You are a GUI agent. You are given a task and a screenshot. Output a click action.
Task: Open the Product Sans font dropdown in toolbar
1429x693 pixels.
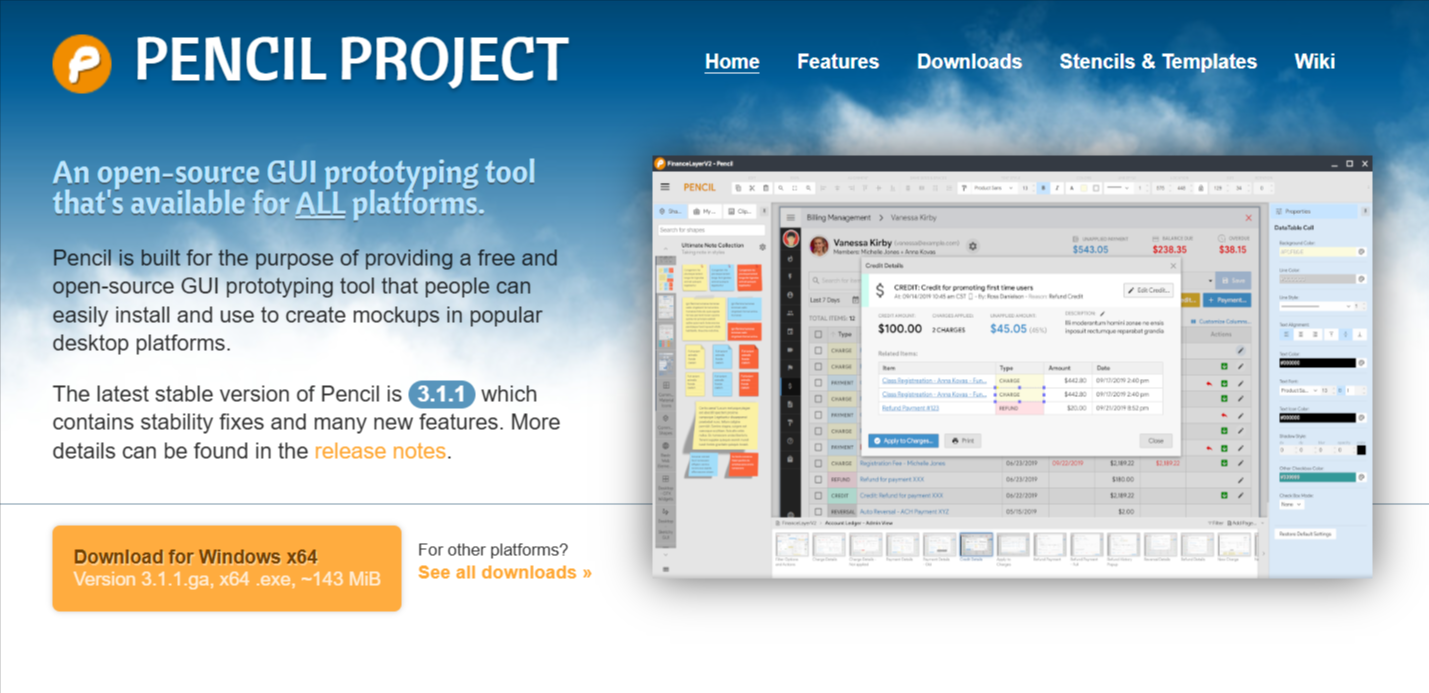(994, 188)
